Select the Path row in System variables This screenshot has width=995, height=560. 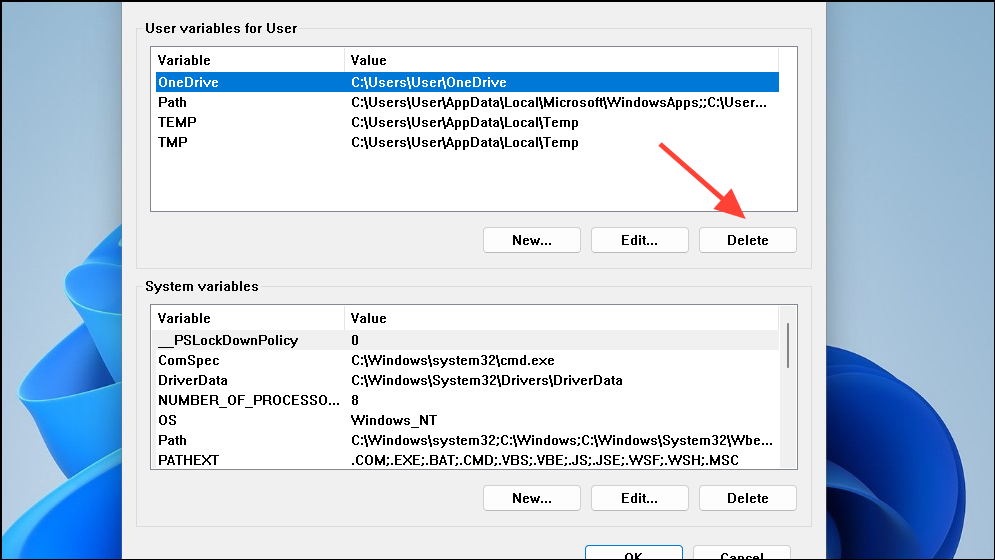(x=467, y=440)
